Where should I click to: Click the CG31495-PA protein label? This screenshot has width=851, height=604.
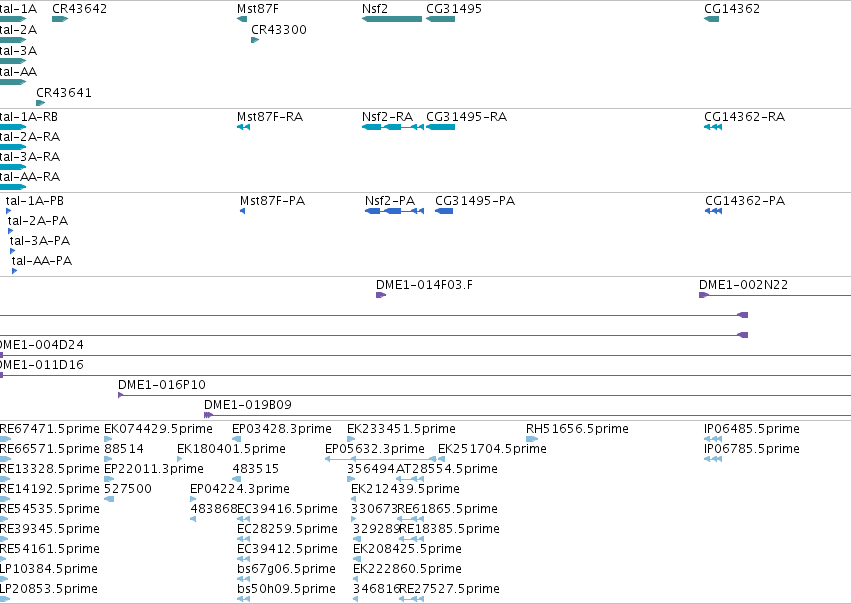pyautogui.click(x=475, y=201)
